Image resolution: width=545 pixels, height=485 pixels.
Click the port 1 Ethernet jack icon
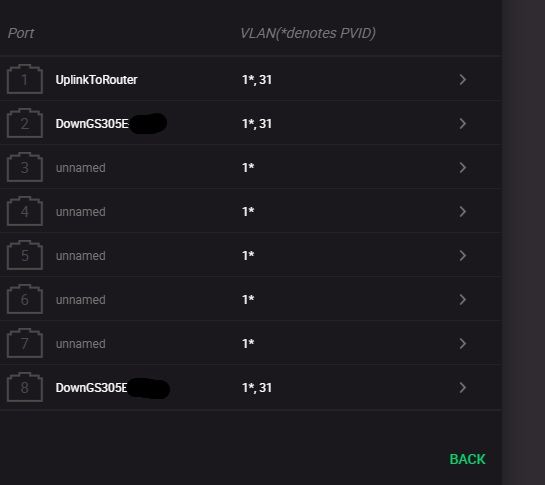pos(25,79)
